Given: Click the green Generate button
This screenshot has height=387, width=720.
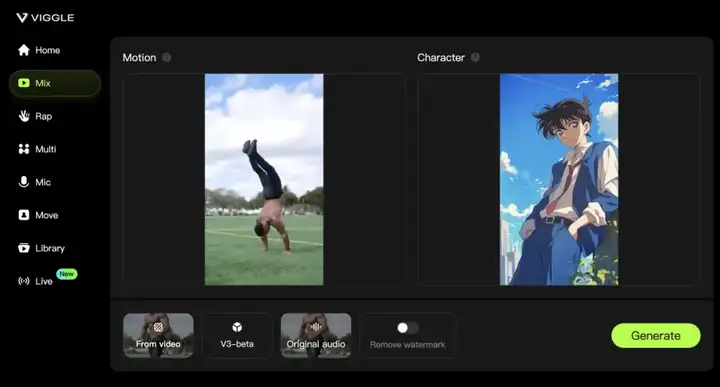Looking at the screenshot, I should point(656,336).
